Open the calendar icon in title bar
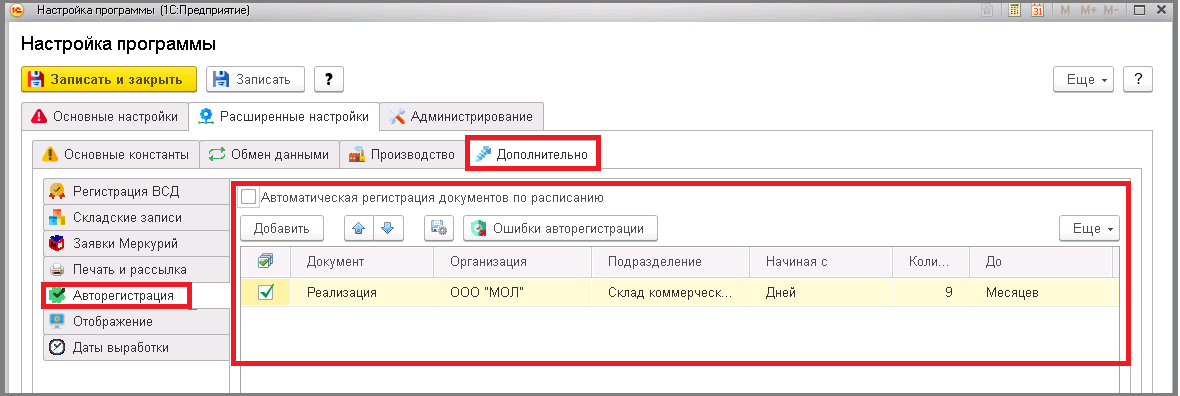1180x396 pixels. 1037,10
